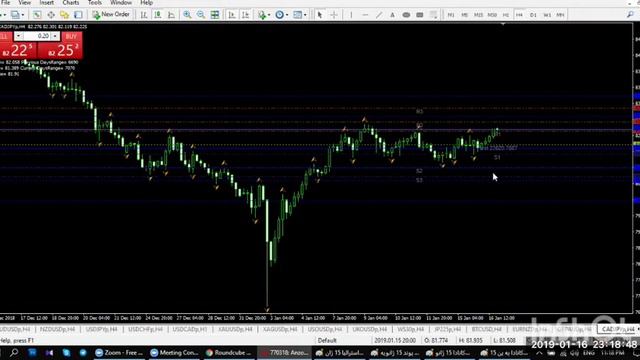Zoom out on the chart
640x360 pixels.
(x=201, y=15)
